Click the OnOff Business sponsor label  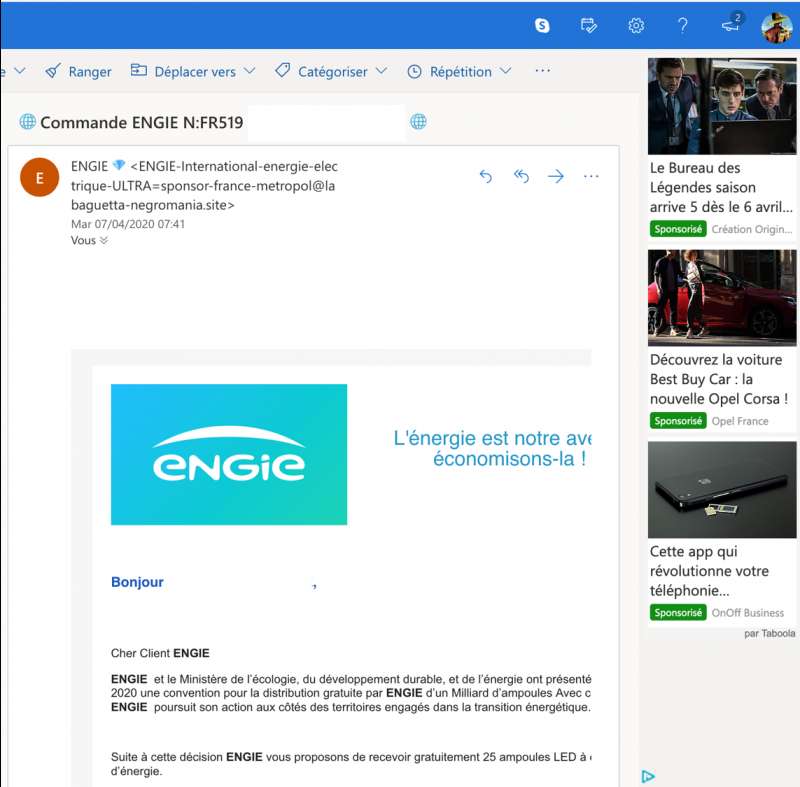747,613
